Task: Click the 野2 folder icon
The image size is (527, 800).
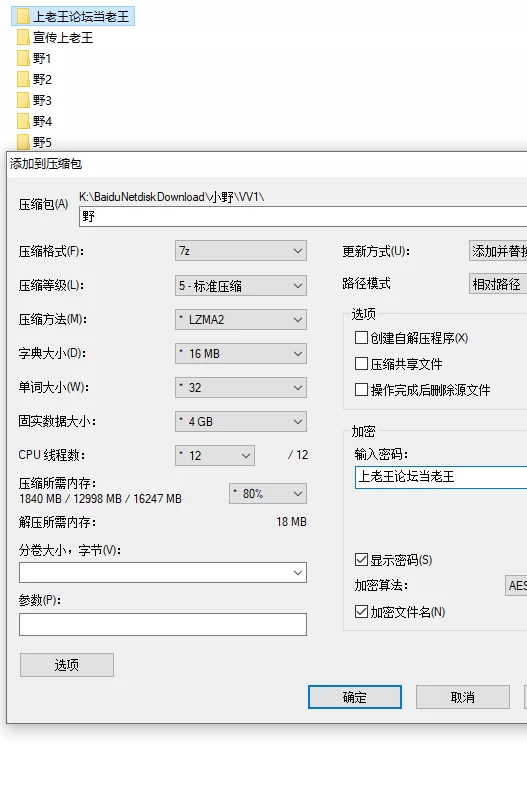Action: (x=23, y=79)
